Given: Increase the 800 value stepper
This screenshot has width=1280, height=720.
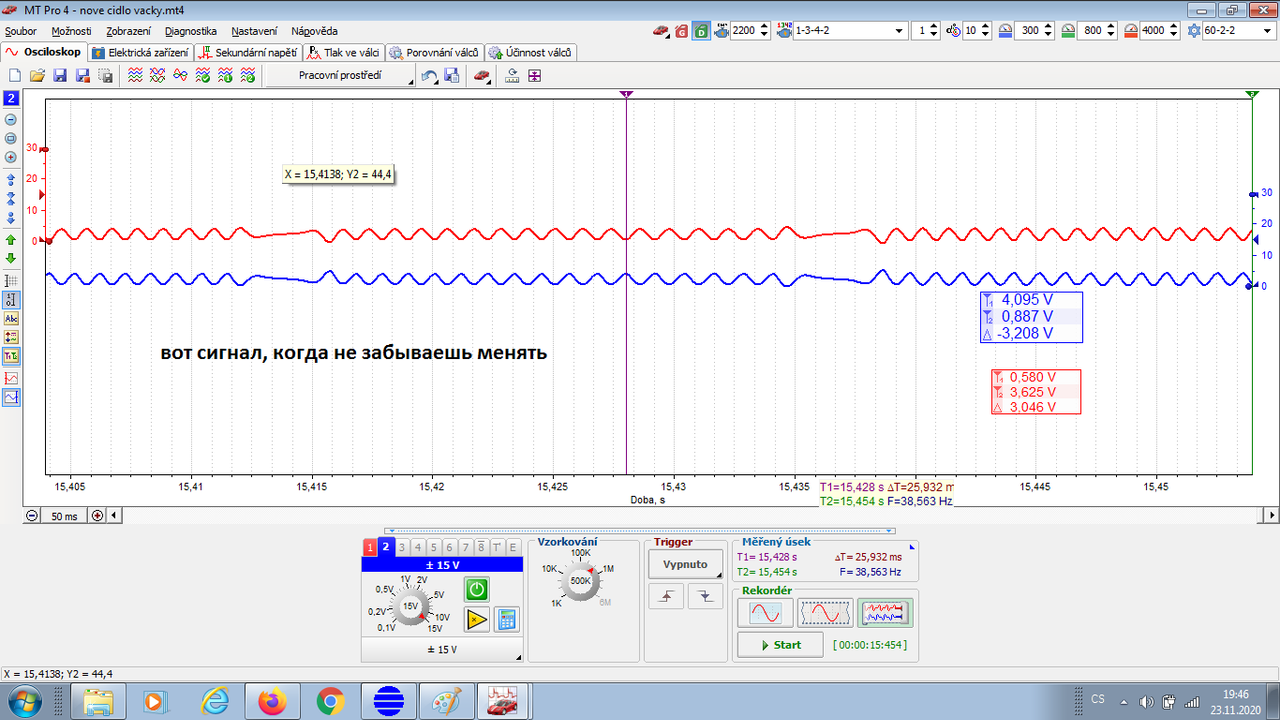Looking at the screenshot, I should pos(1110,26).
